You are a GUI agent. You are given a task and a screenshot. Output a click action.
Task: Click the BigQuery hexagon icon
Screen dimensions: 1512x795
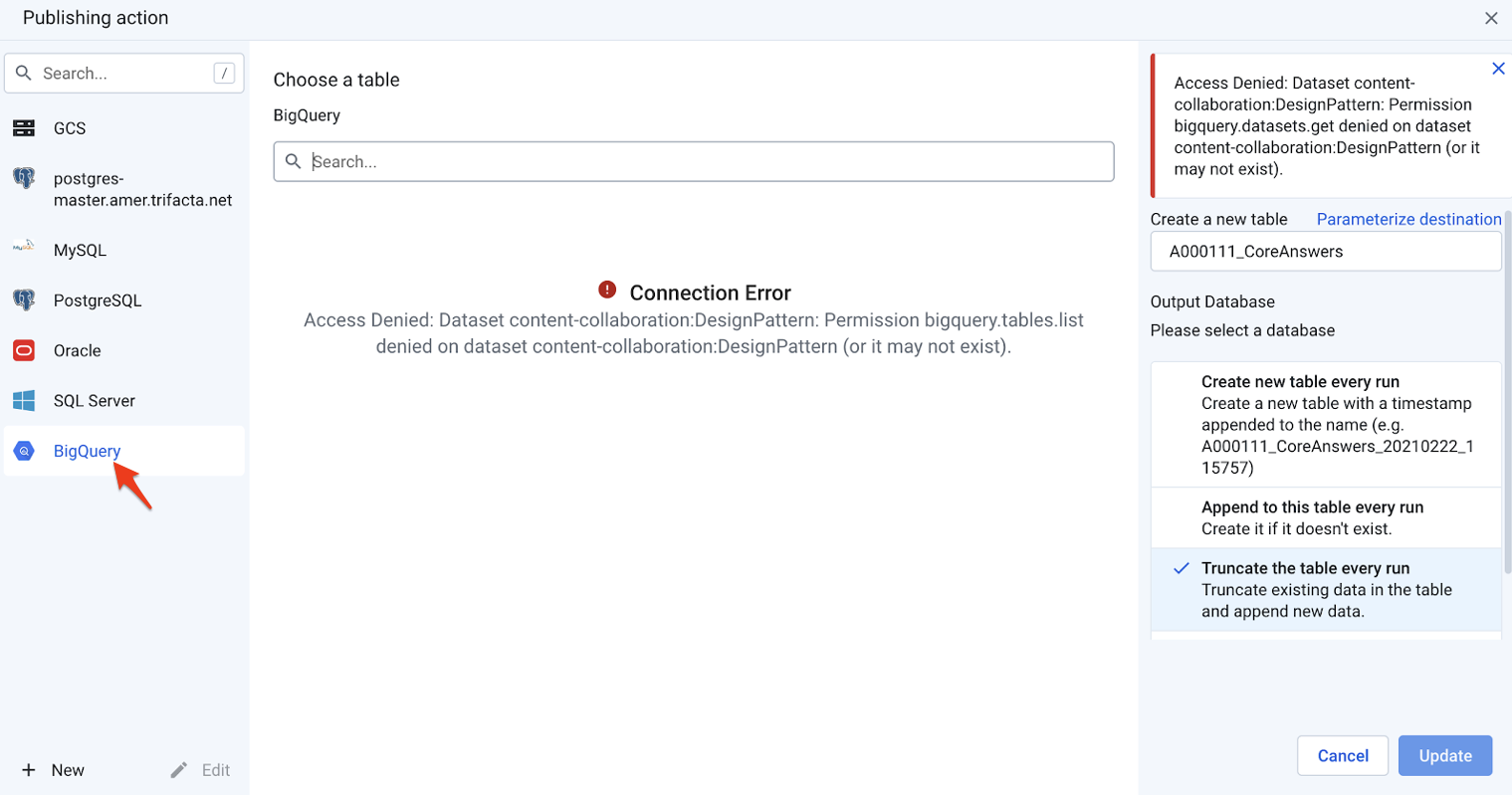point(24,451)
